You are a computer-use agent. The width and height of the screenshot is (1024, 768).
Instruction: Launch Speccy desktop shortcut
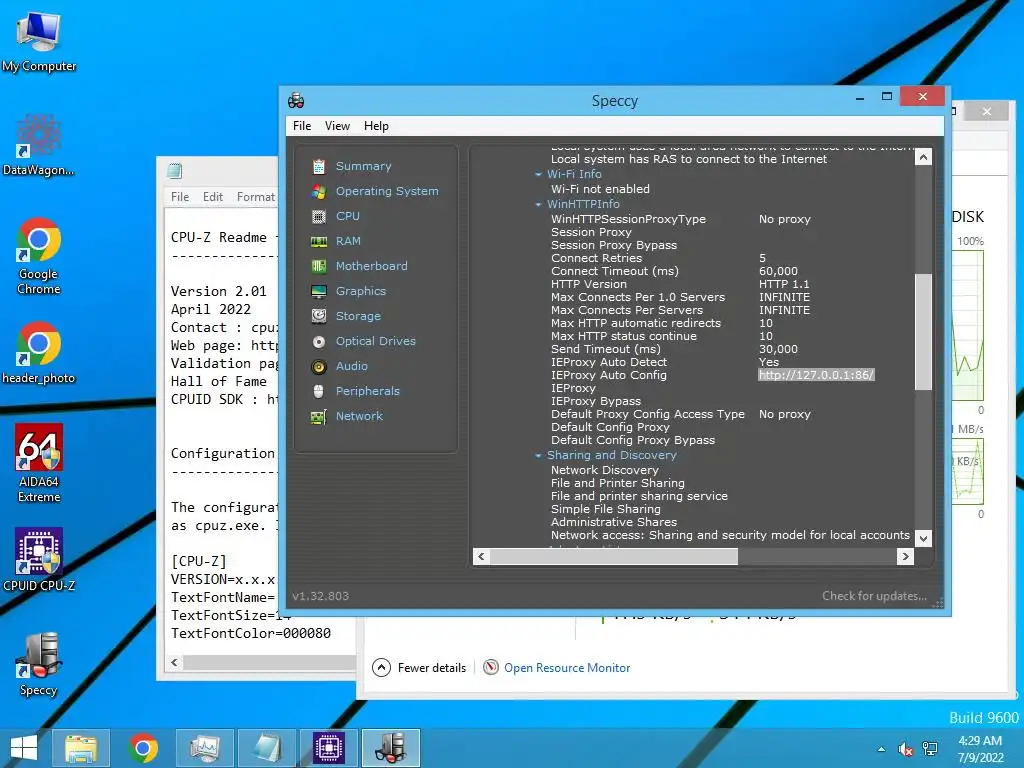[39, 665]
